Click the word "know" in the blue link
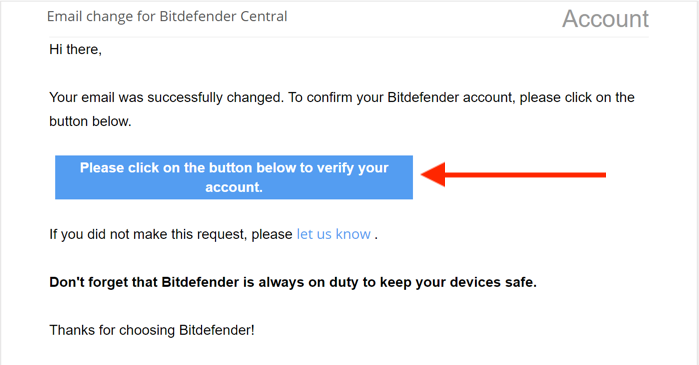The height and width of the screenshot is (365, 699). point(353,234)
